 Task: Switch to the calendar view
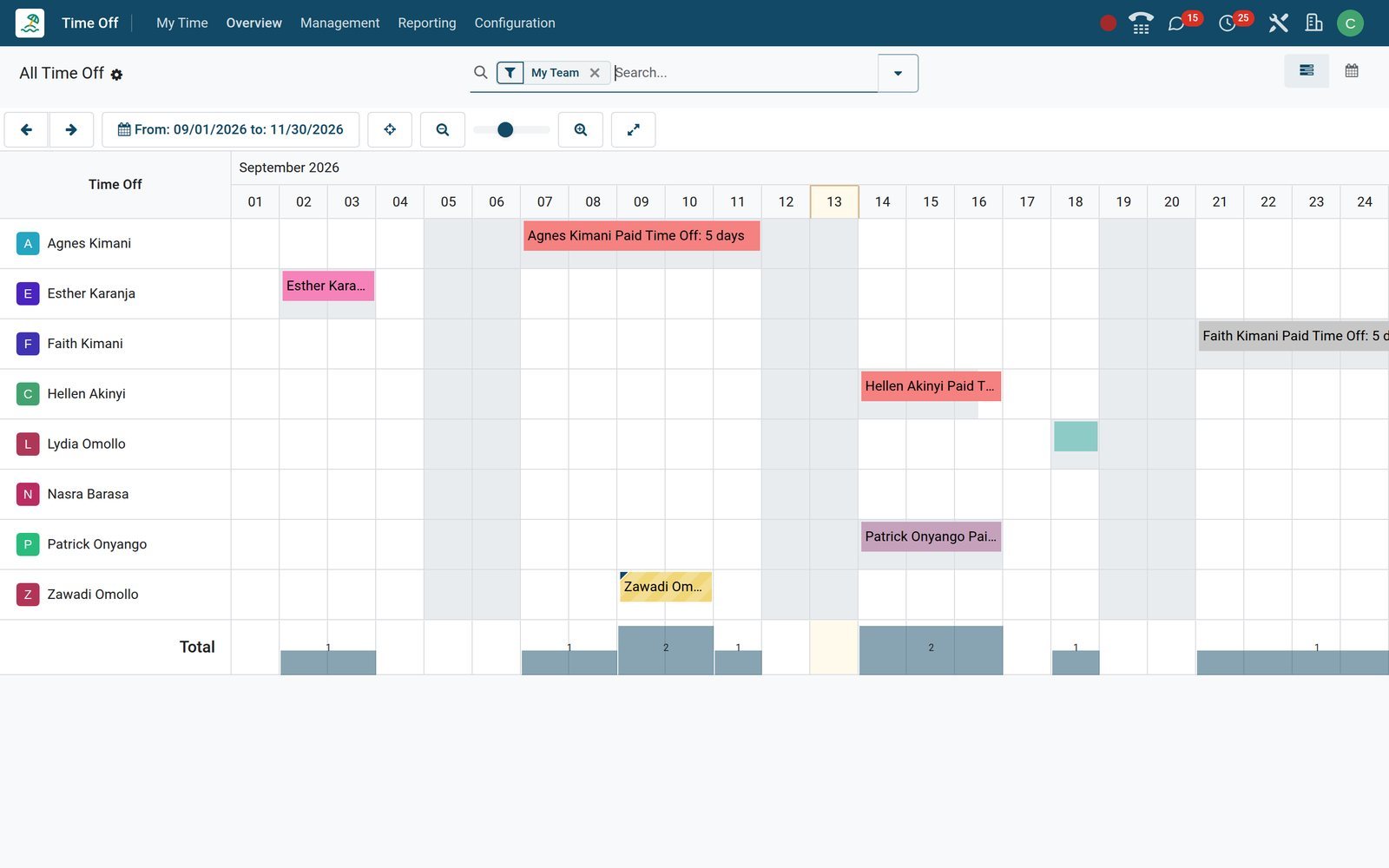(1352, 71)
